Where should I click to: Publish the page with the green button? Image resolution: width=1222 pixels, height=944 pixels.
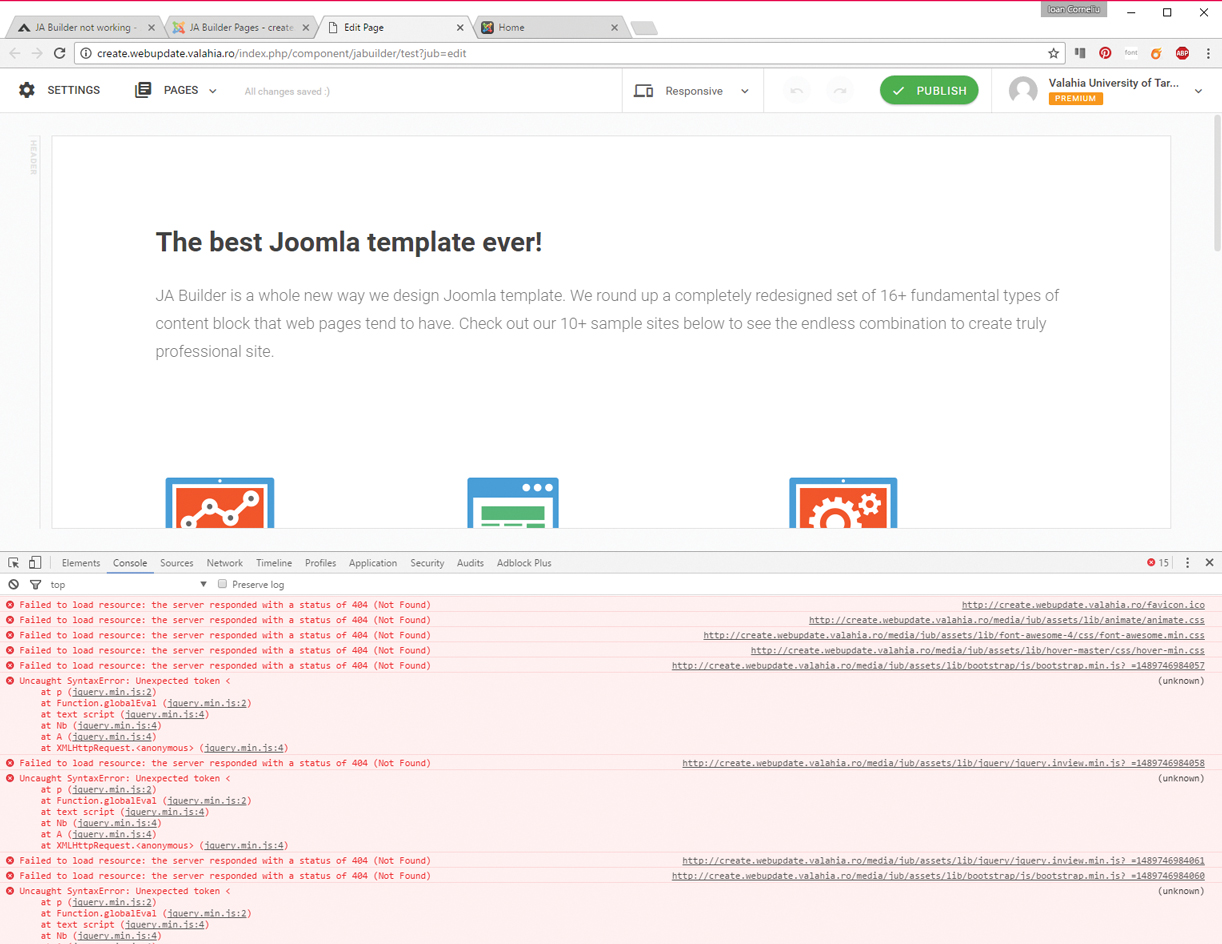(x=929, y=90)
